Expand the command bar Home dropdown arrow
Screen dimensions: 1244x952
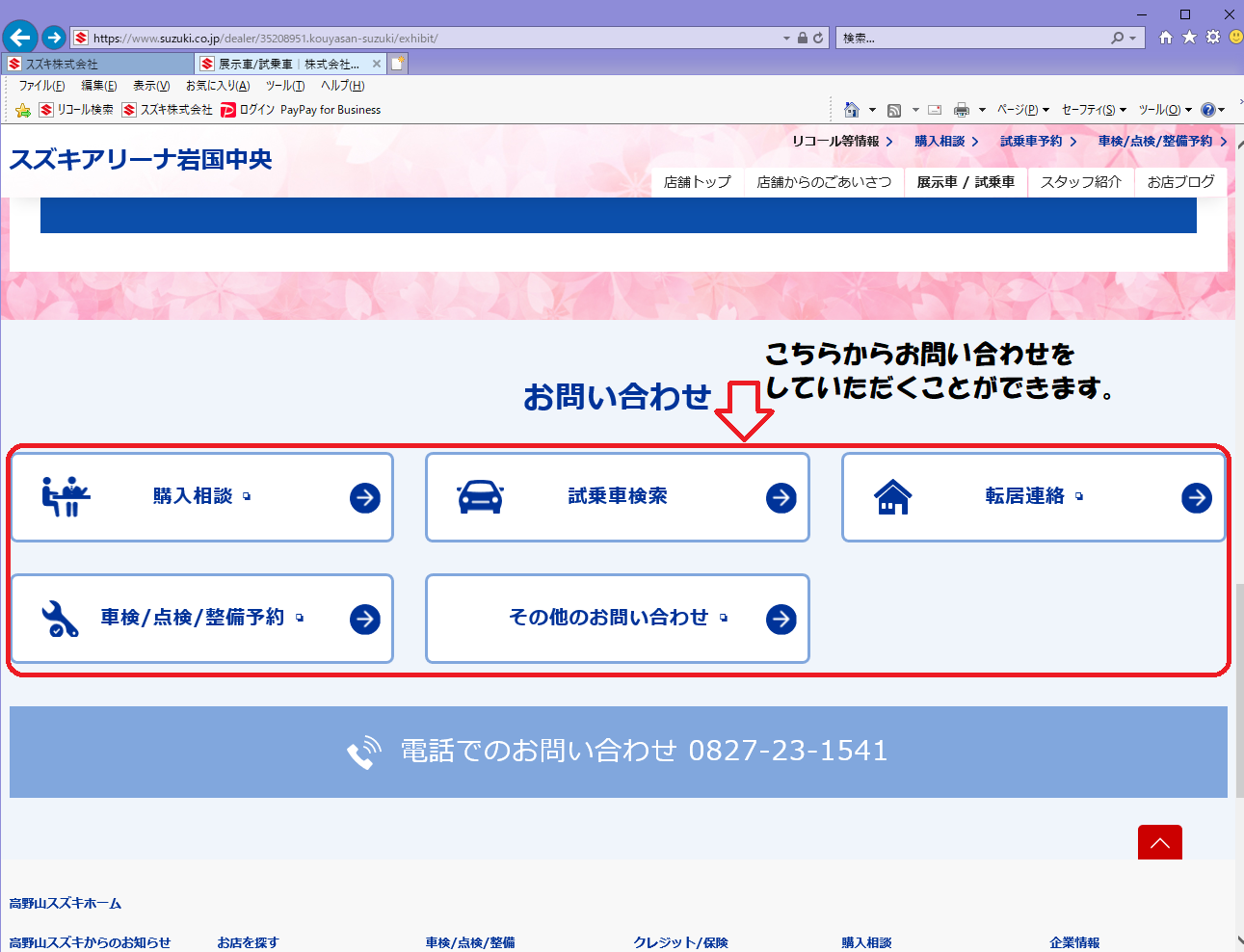click(872, 110)
